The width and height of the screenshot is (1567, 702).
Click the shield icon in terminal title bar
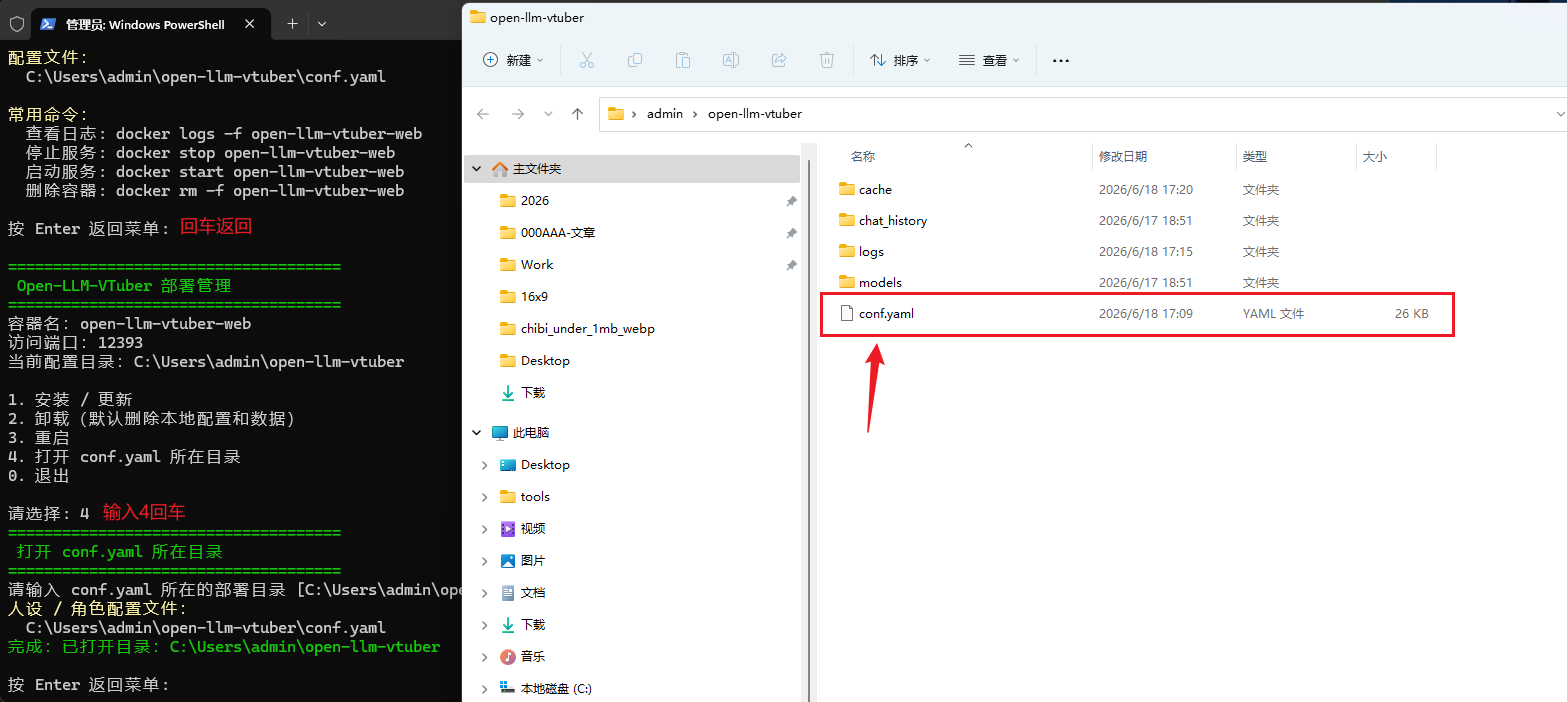click(x=17, y=24)
